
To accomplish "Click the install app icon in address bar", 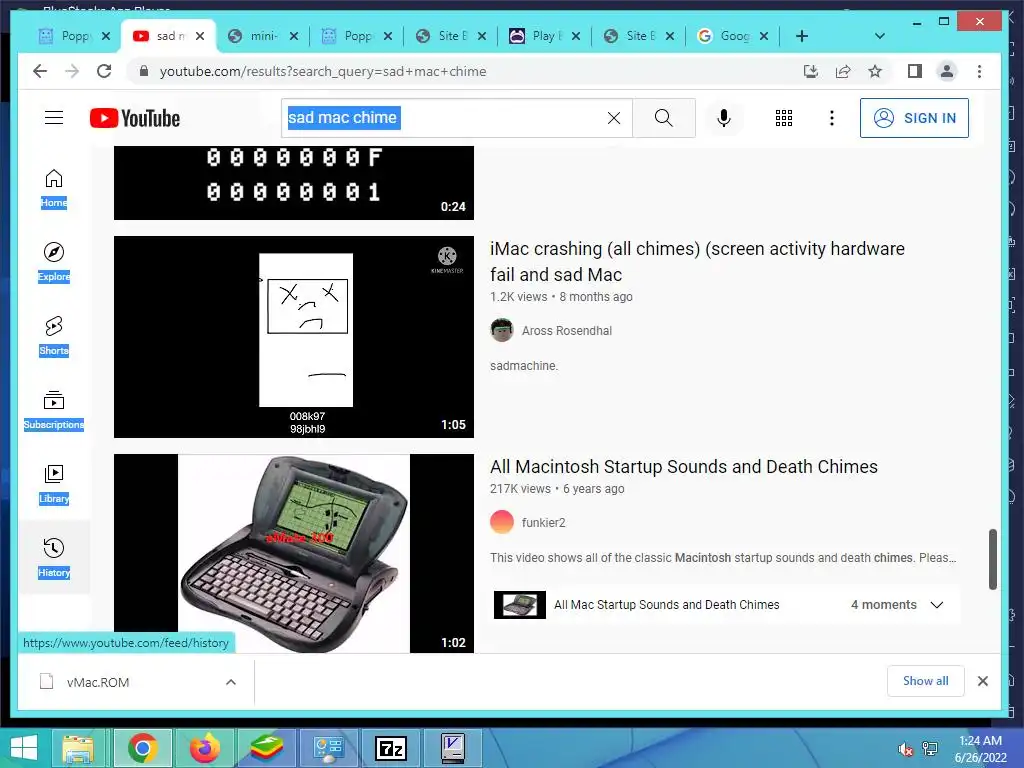I will click(x=811, y=71).
